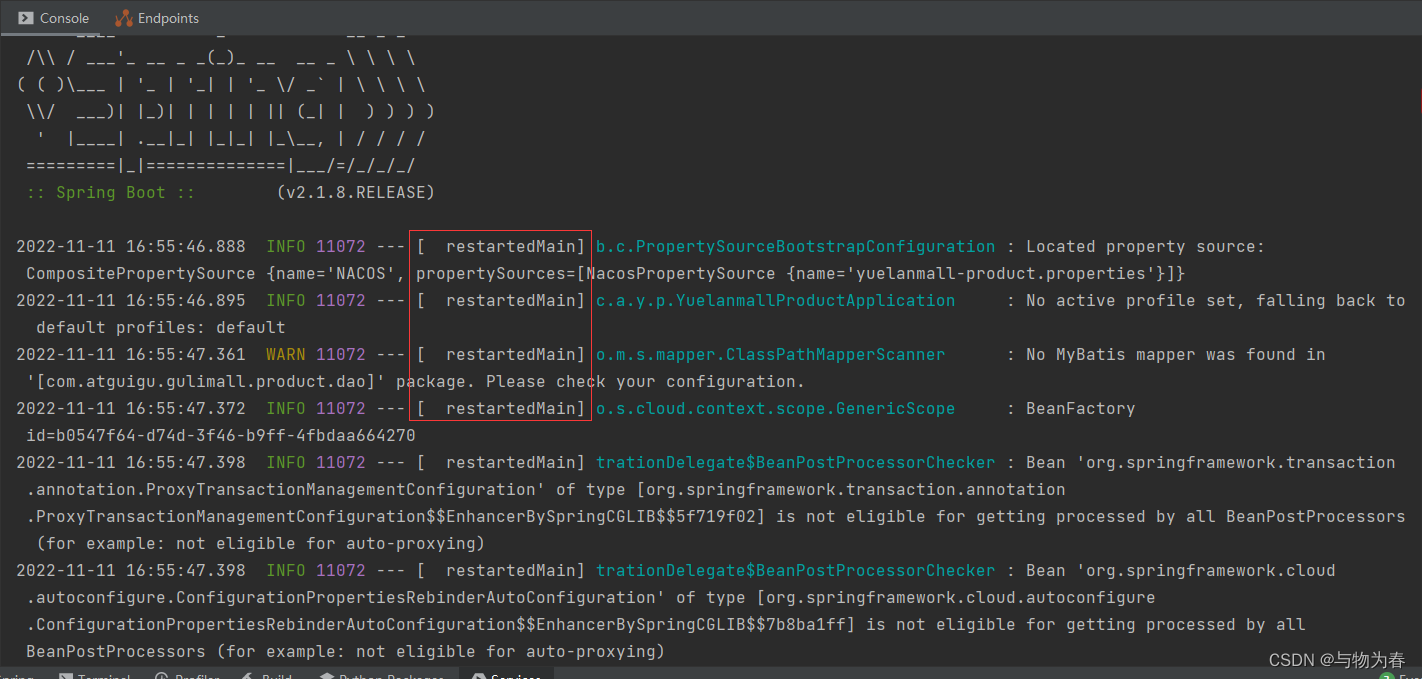The height and width of the screenshot is (679, 1422).
Task: Open PropertySourceBootstrapConfiguration from the log
Action: 795,246
